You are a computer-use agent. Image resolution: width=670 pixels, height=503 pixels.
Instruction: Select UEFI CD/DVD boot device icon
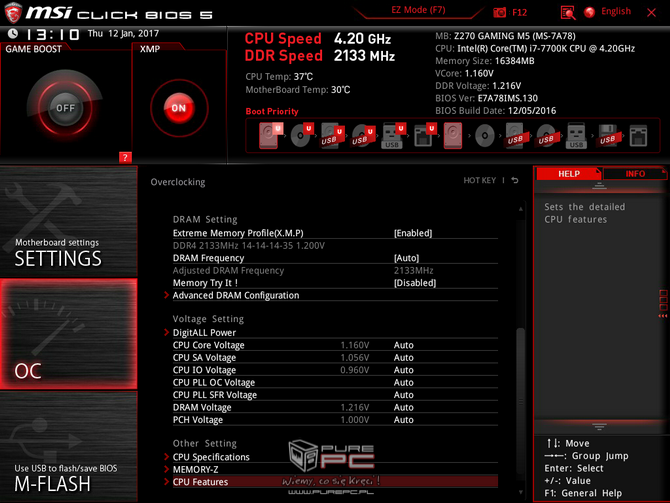(x=302, y=135)
